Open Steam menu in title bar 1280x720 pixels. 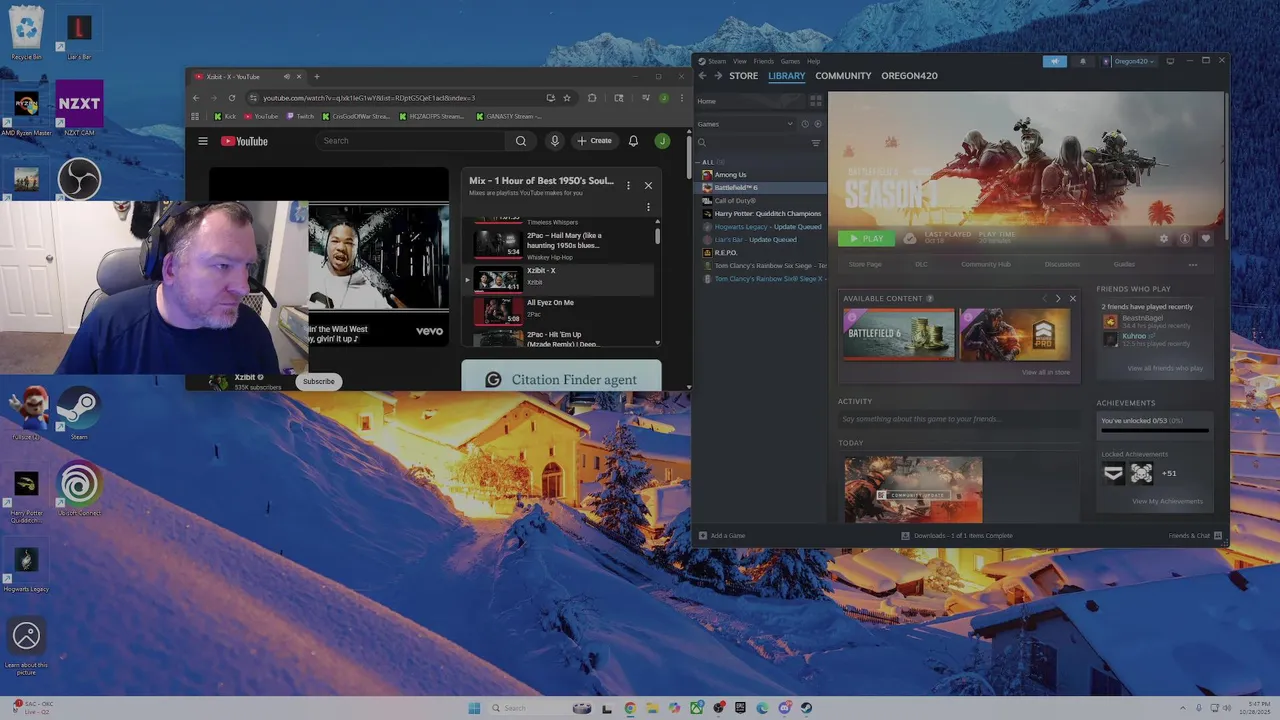[x=717, y=61]
